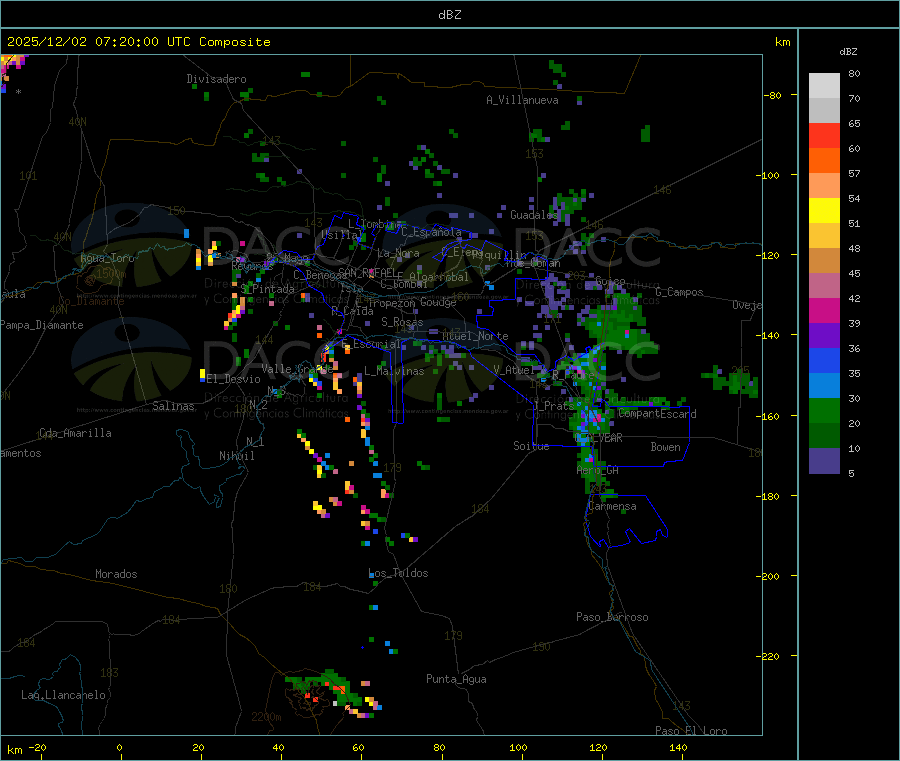Image resolution: width=900 pixels, height=761 pixels.
Task: Click the Atuel_Norte map label
Action: click(475, 336)
